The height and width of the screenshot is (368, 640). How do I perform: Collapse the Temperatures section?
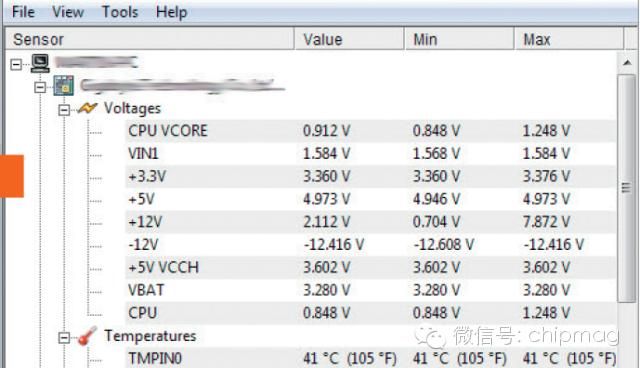(64, 337)
